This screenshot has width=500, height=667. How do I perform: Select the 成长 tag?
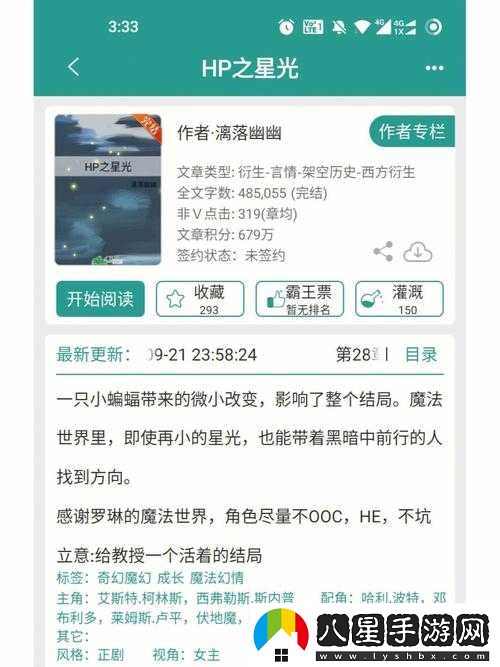170,578
